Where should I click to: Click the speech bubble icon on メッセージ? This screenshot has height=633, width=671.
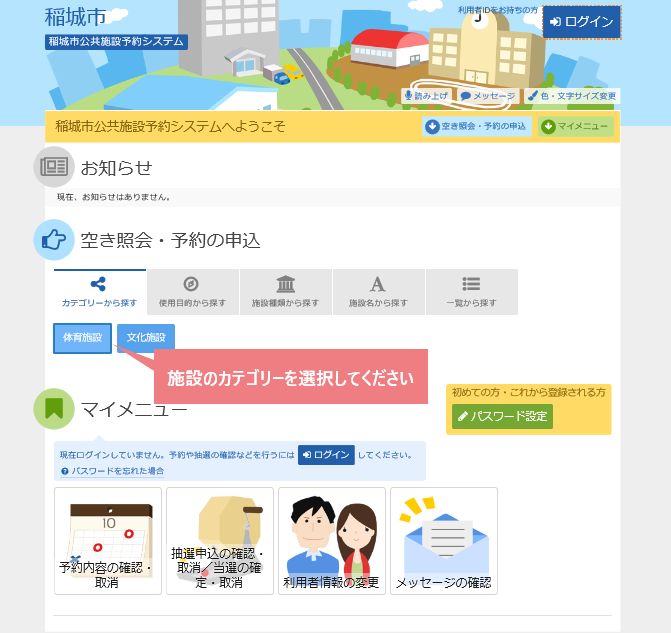[x=466, y=96]
